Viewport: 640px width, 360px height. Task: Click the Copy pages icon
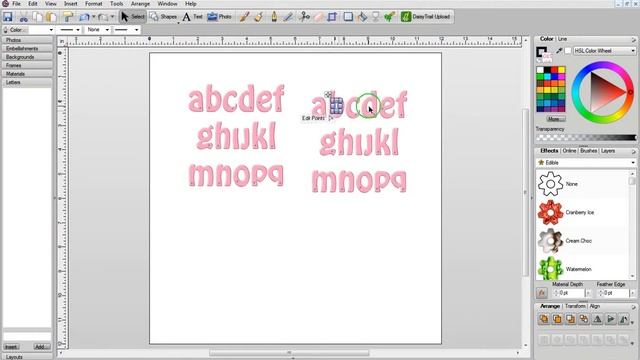(37, 17)
